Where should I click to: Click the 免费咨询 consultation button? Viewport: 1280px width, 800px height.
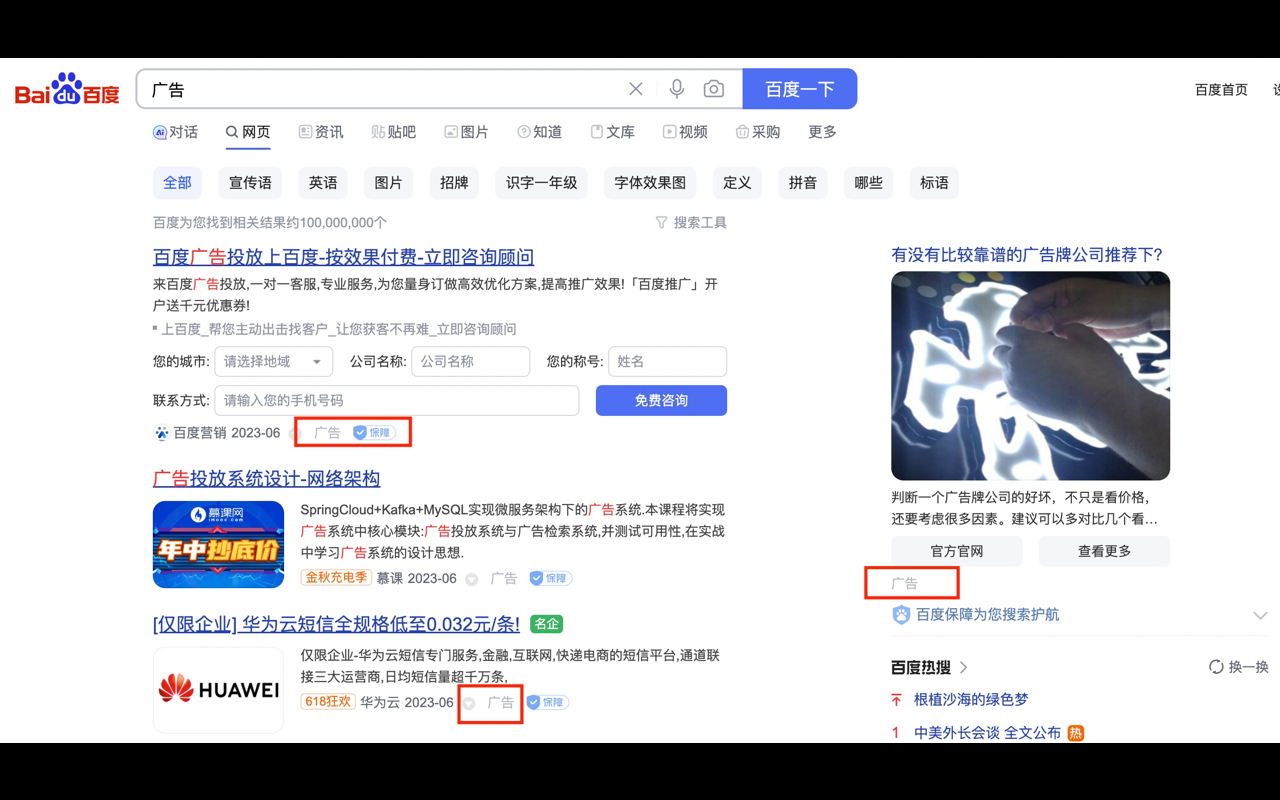coord(661,400)
